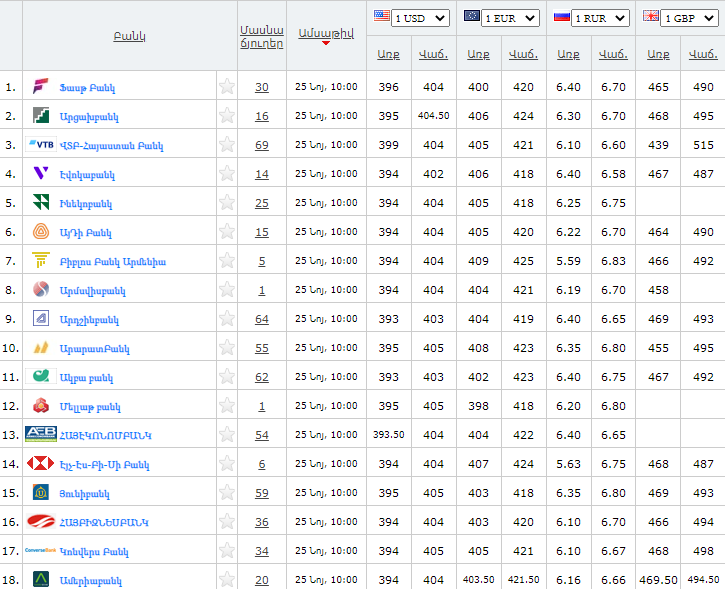This screenshot has height=589, width=725.
Task: Star the Ակբա բանկ row as favorite
Action: 227,377
